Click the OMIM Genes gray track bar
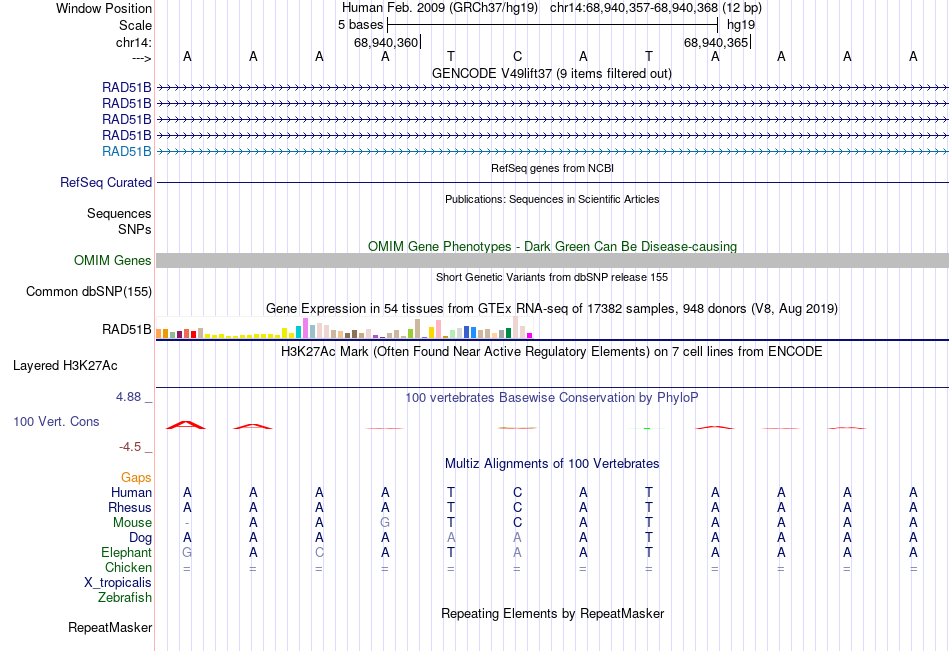Viewport: 950px width, 651px height. [552, 261]
